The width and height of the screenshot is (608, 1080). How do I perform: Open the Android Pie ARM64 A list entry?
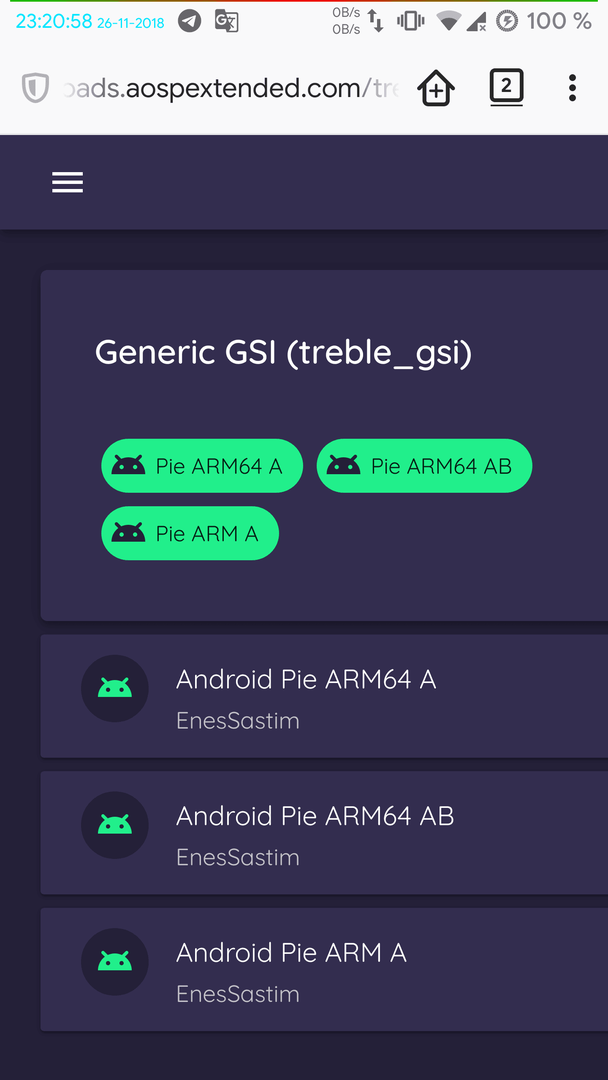click(x=324, y=696)
